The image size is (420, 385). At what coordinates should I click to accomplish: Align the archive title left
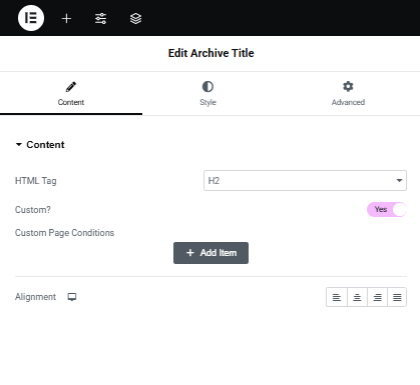(337, 297)
